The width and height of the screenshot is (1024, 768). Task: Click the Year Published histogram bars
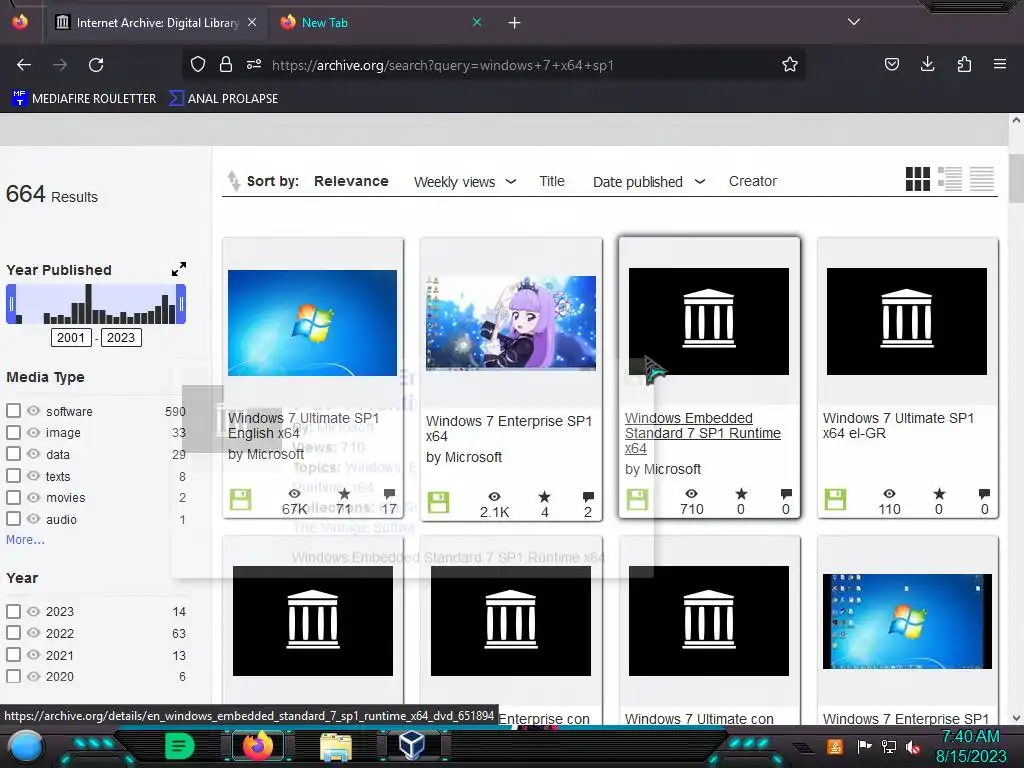point(96,304)
